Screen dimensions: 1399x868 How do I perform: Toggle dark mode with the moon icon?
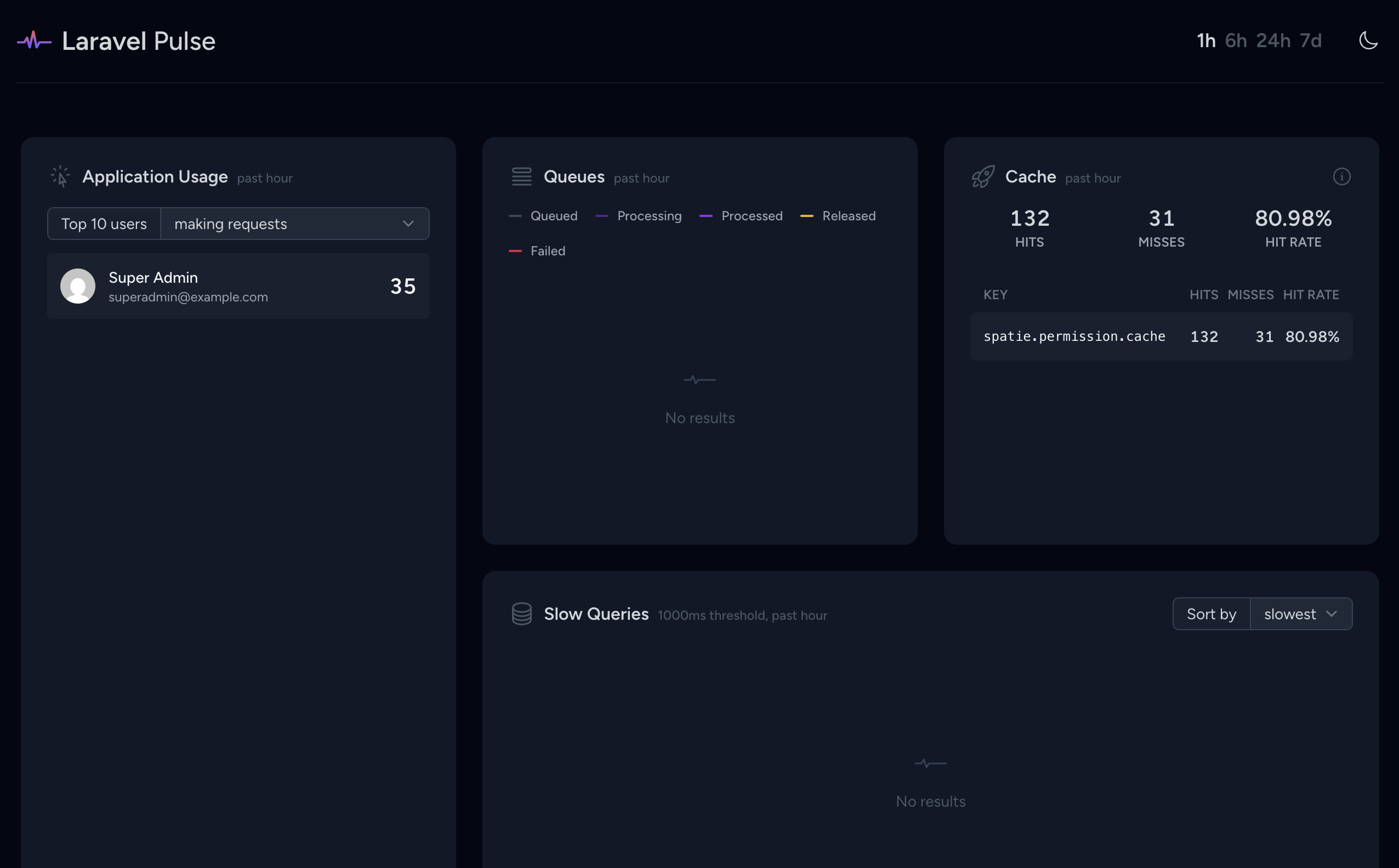(1368, 40)
